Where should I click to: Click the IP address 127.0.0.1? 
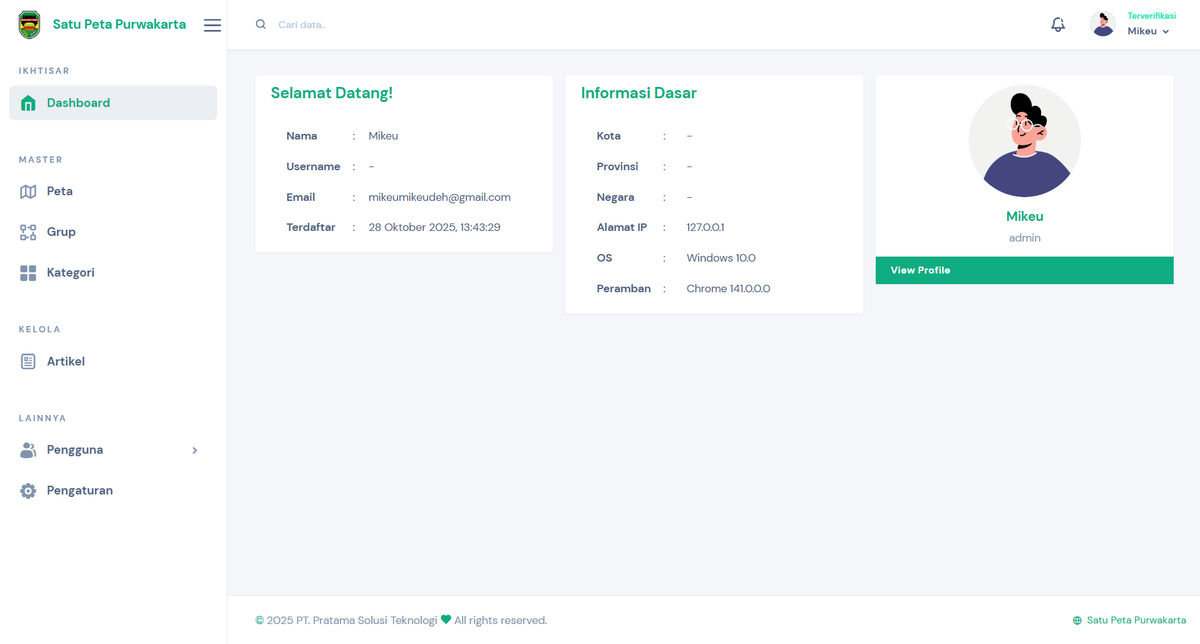click(x=705, y=227)
